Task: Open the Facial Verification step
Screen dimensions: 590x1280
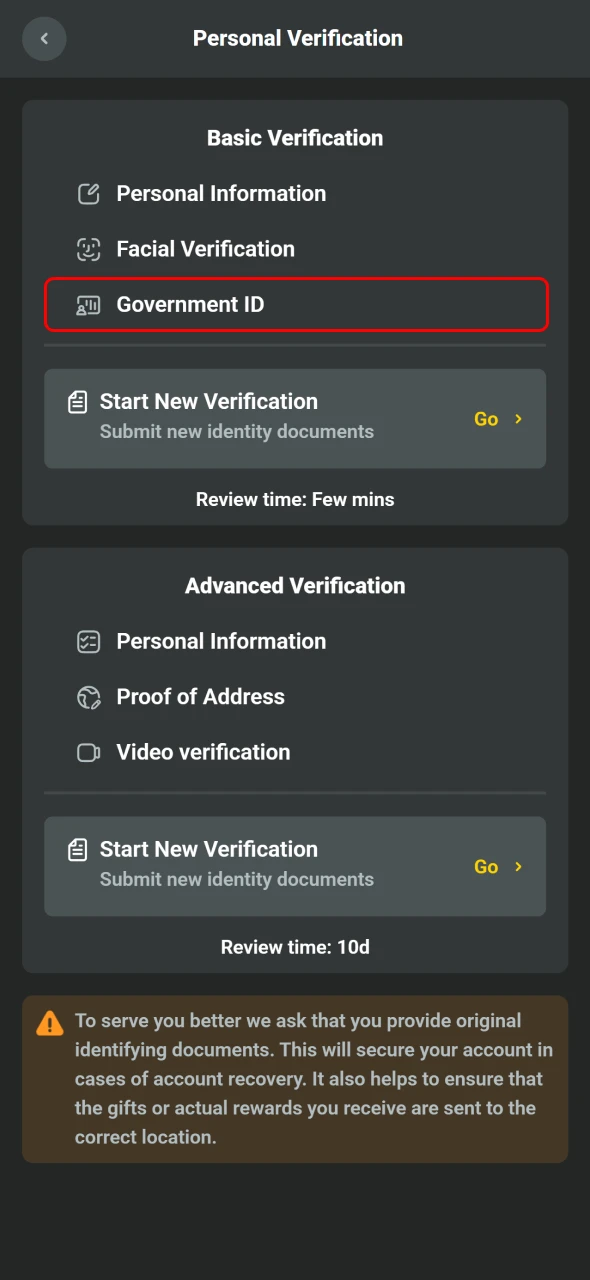Action: (x=205, y=249)
